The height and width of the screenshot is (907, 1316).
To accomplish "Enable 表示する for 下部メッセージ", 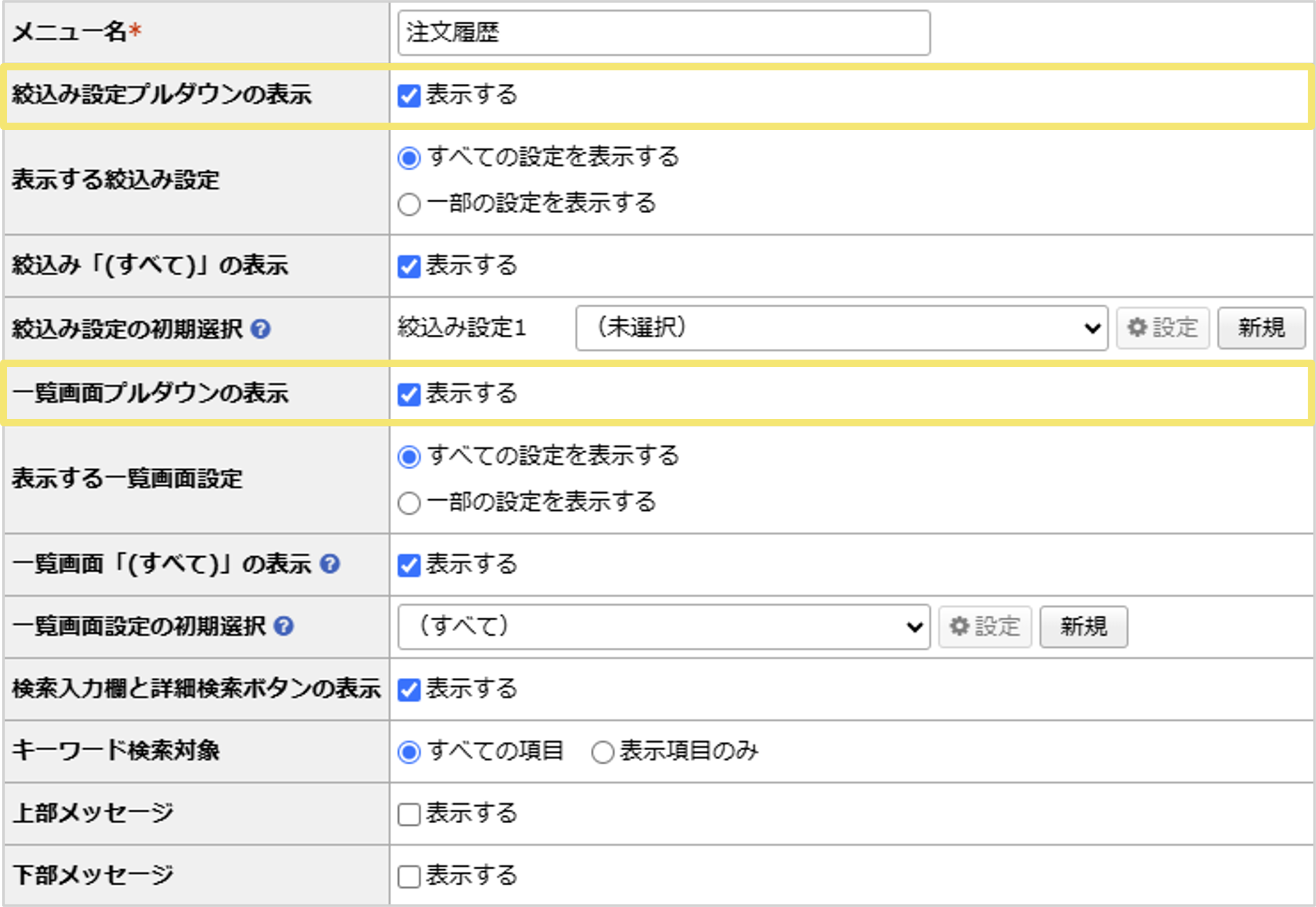I will [409, 877].
